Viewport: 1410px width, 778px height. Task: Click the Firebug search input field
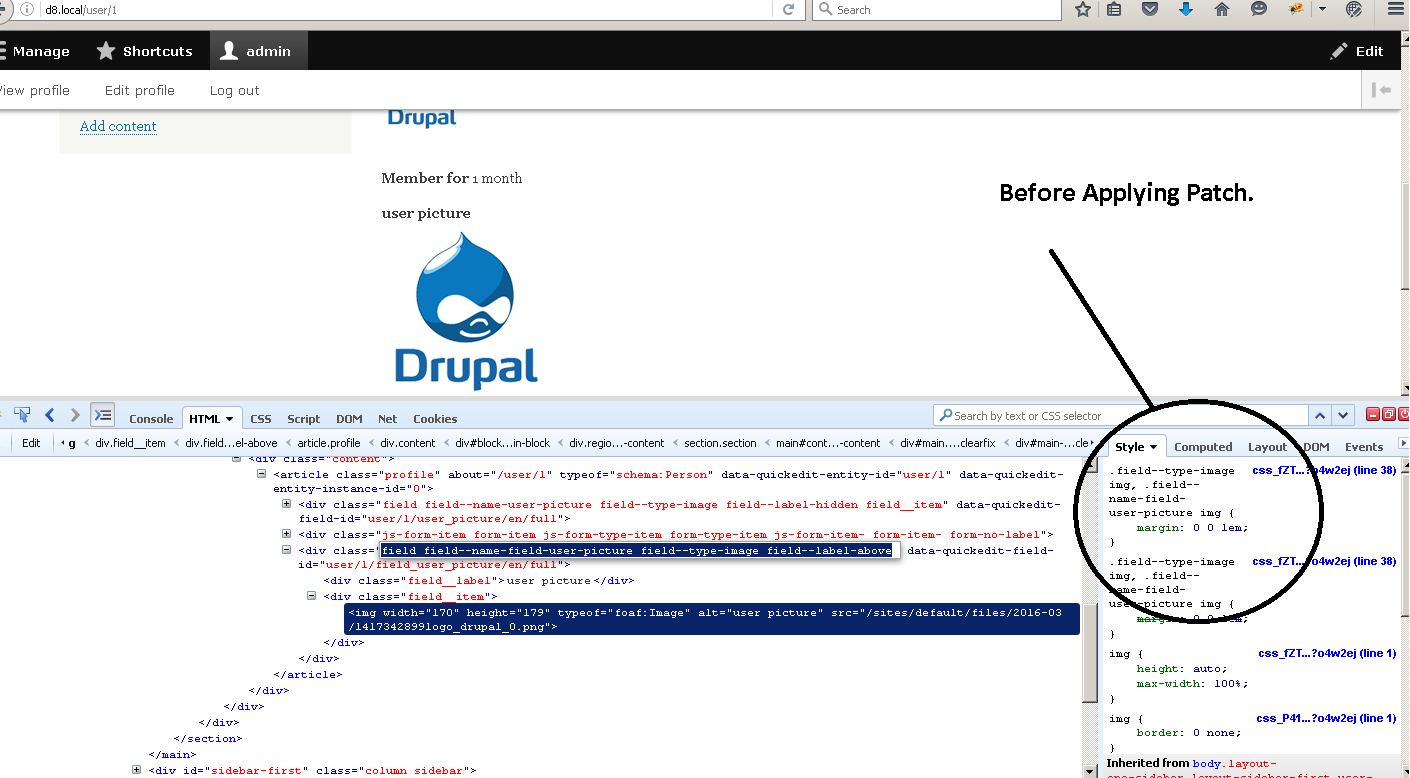coord(1120,415)
